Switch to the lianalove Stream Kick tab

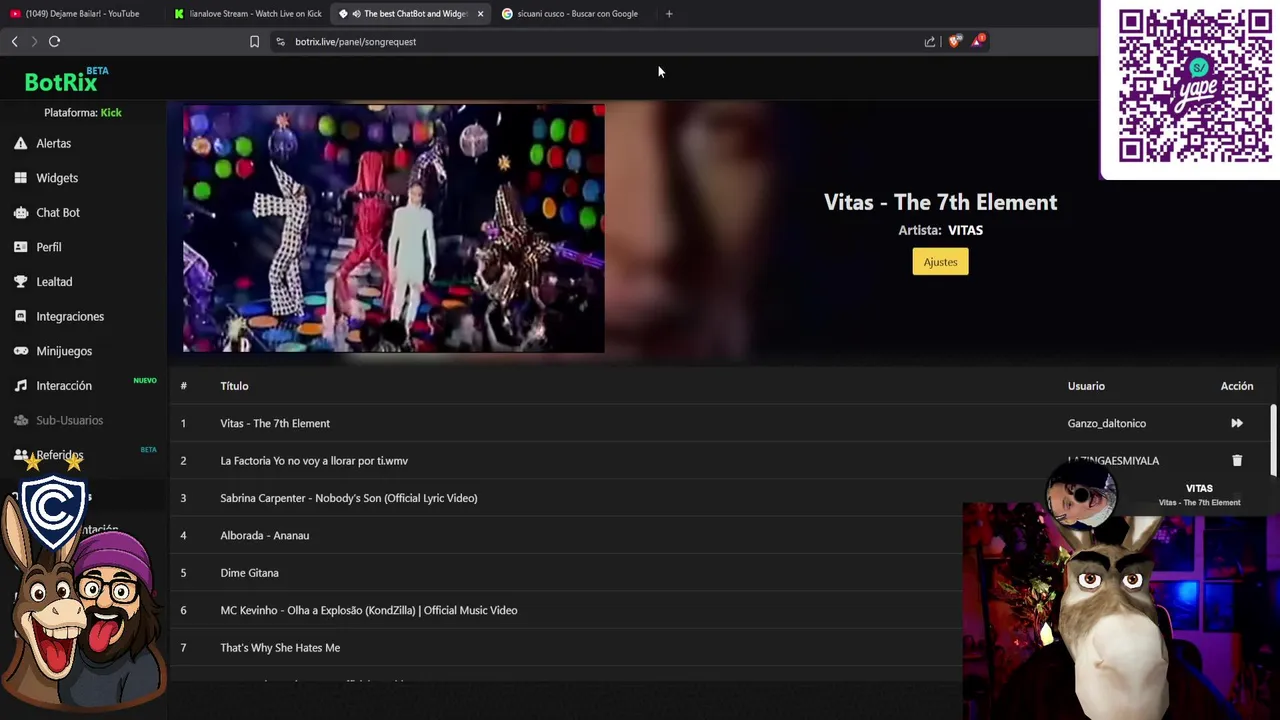click(x=248, y=14)
